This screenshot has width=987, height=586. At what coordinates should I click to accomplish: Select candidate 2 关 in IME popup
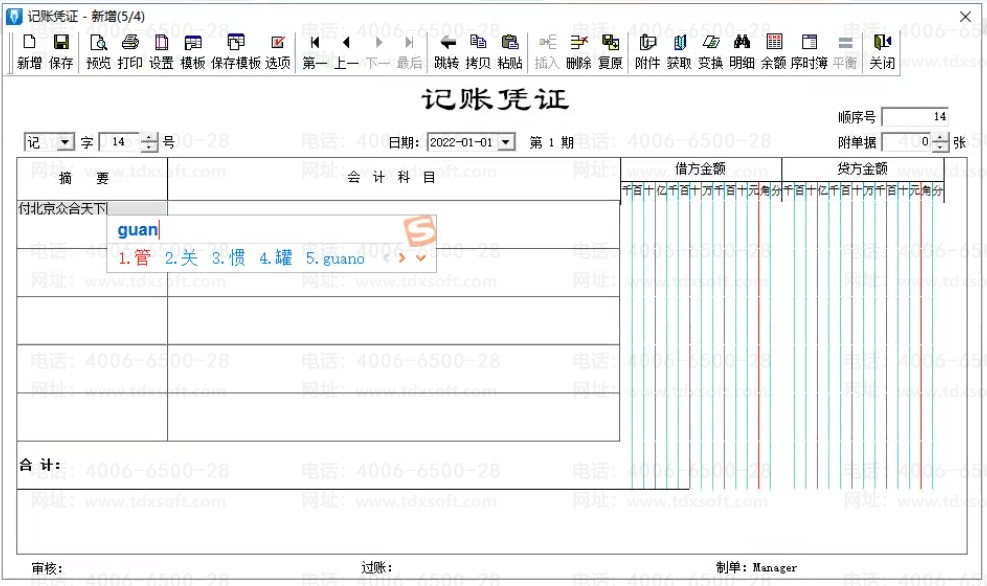click(x=181, y=258)
